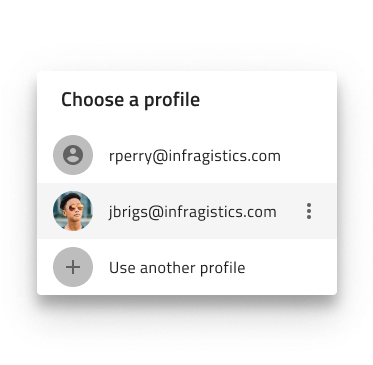Image resolution: width=373 pixels, height=365 pixels.
Task: Click the generic person avatar for rperry
Action: [x=73, y=155]
